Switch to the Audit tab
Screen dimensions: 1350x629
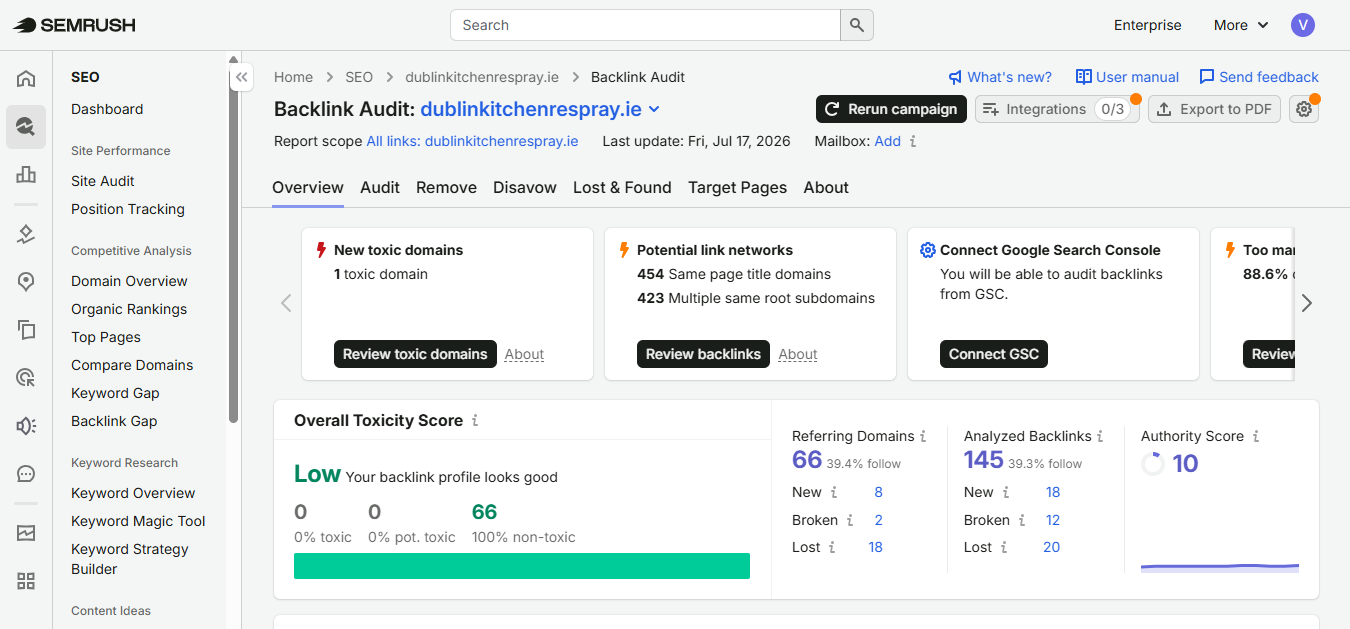coord(380,187)
